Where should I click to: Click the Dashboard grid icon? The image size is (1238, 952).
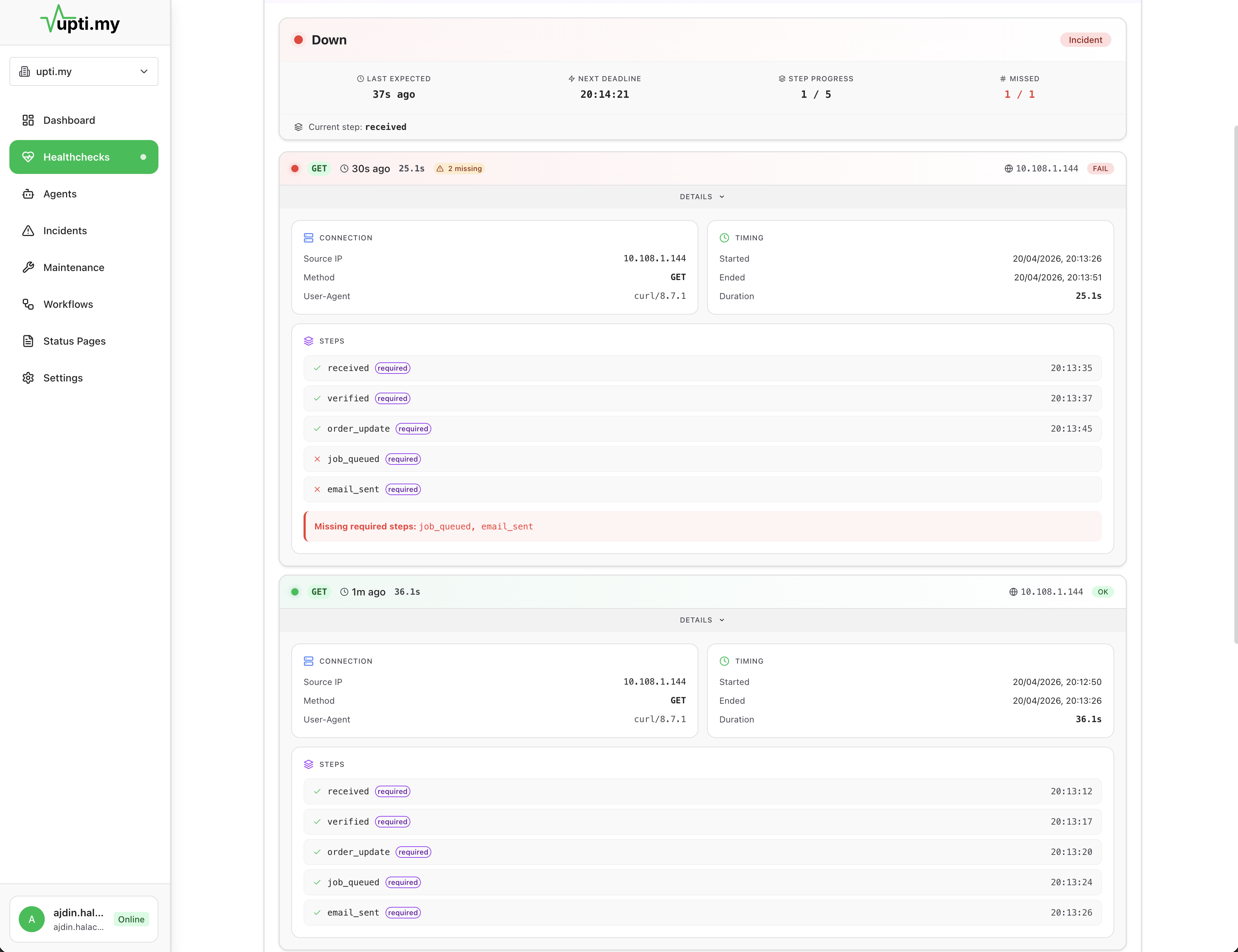pos(28,120)
